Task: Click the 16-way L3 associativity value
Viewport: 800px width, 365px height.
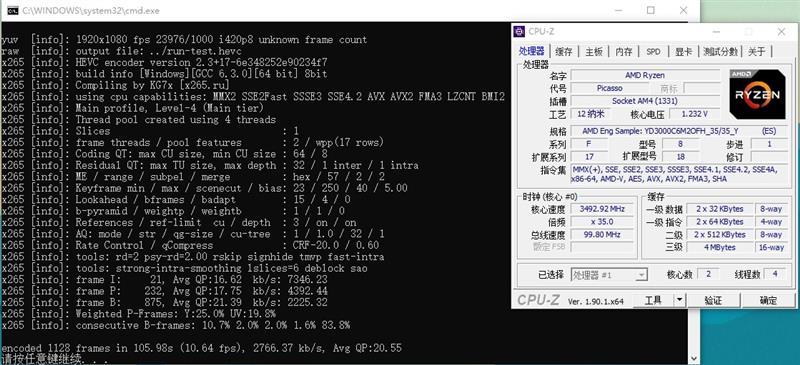Action: pos(770,247)
